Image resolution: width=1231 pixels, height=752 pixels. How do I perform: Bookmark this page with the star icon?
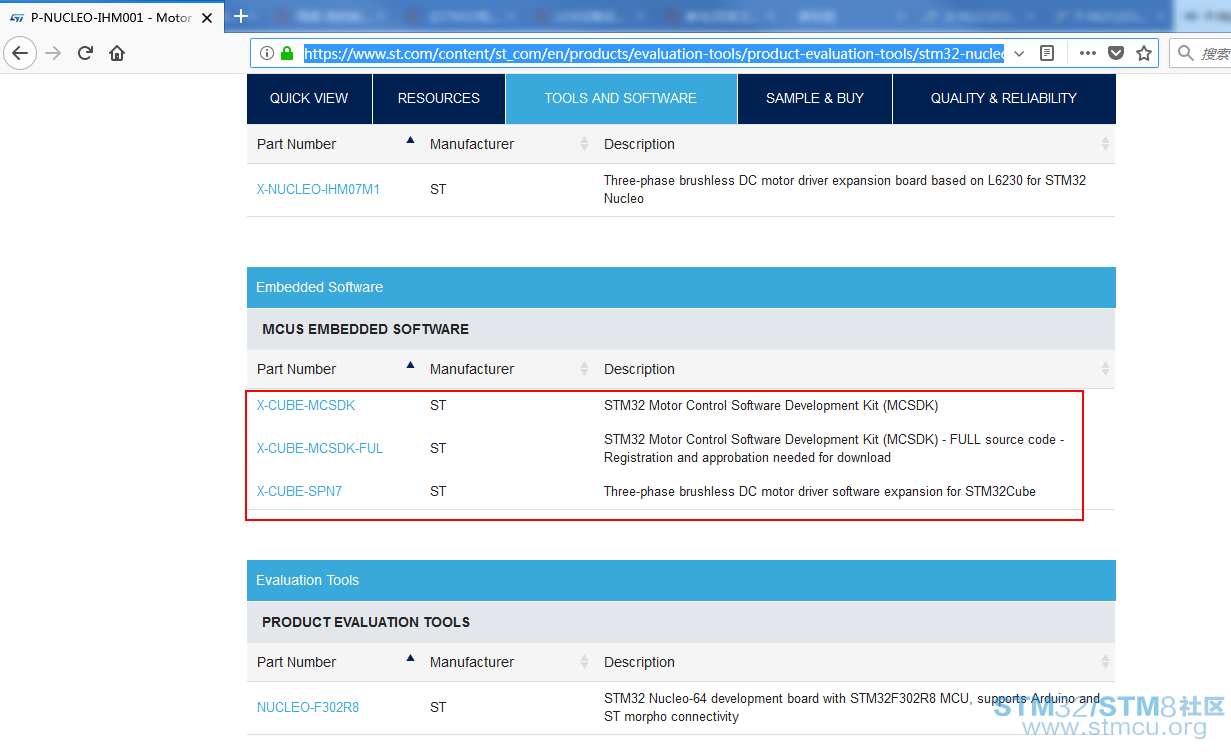click(x=1144, y=53)
